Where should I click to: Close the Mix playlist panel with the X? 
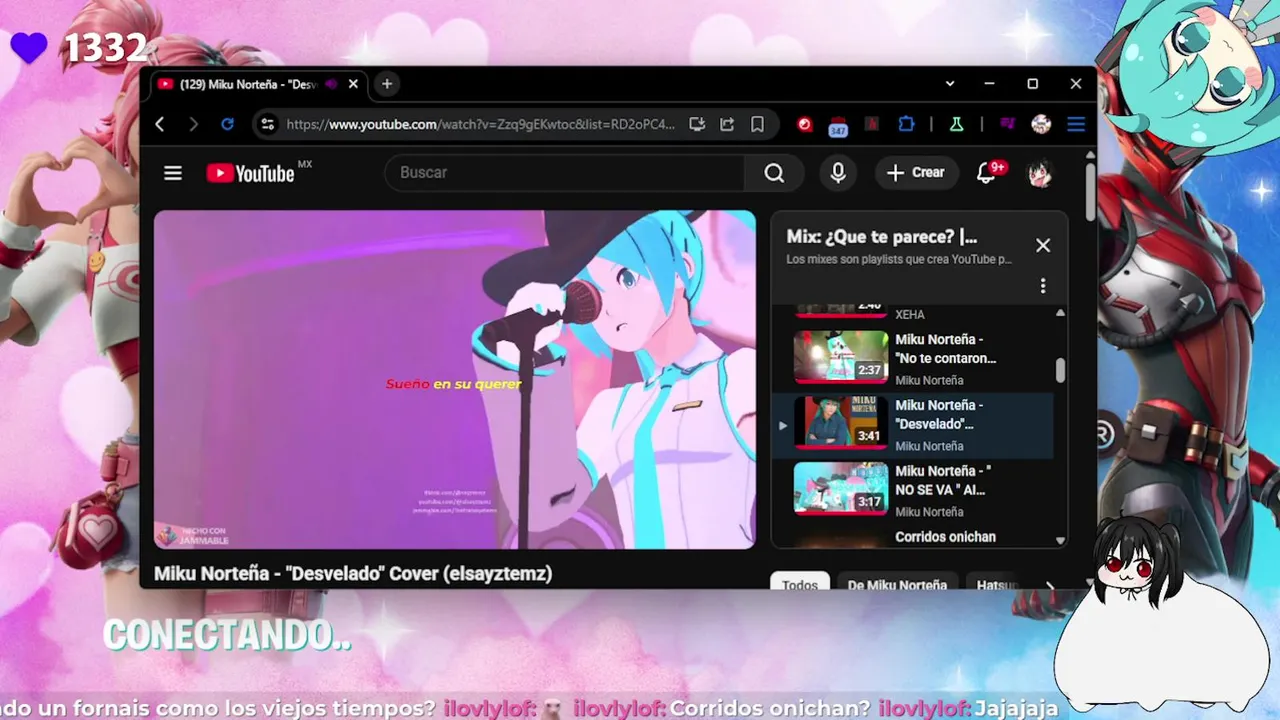(1043, 245)
